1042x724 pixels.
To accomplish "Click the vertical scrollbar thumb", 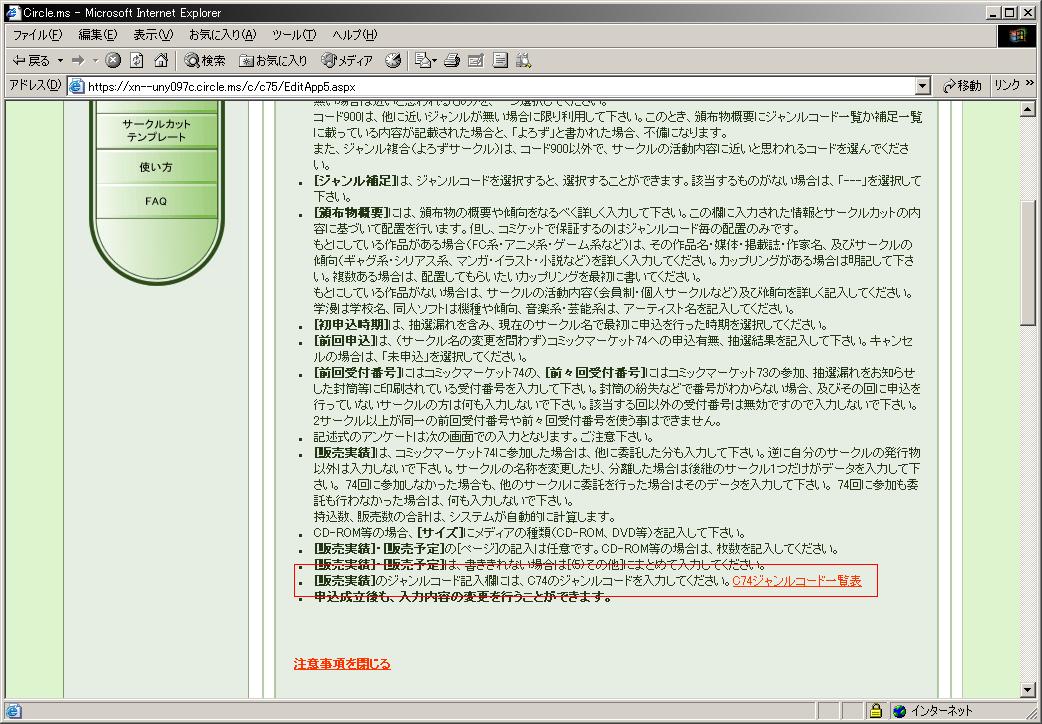I will click(1027, 263).
